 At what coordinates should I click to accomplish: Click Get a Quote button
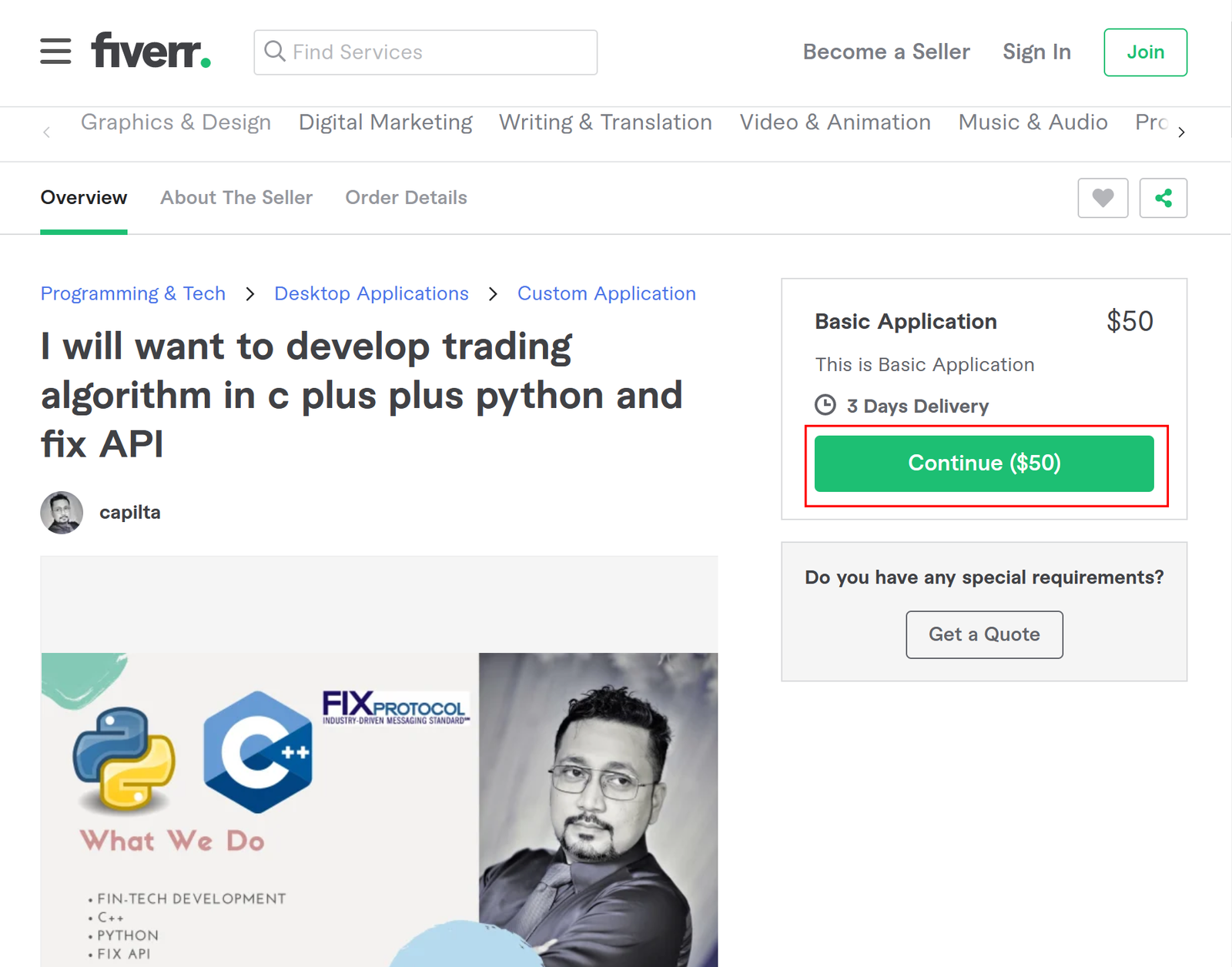tap(984, 634)
